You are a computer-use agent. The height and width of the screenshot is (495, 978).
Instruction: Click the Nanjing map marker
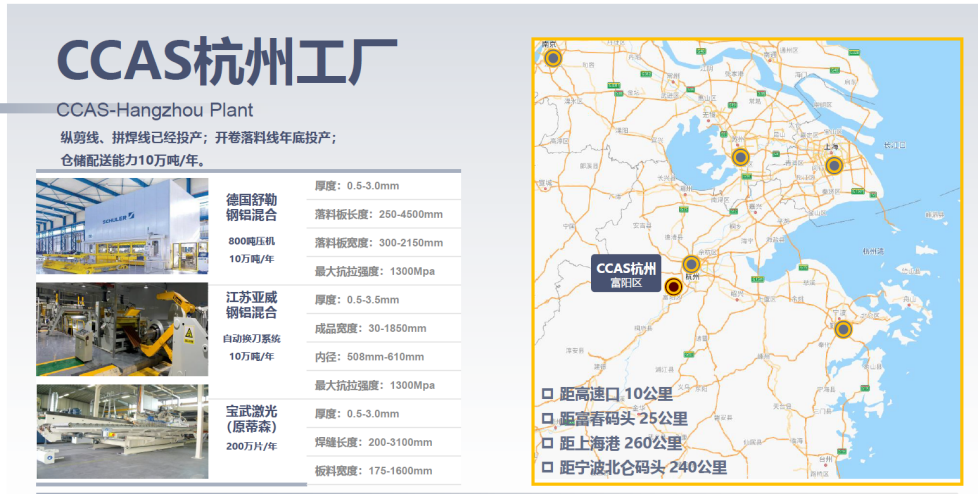point(553,58)
